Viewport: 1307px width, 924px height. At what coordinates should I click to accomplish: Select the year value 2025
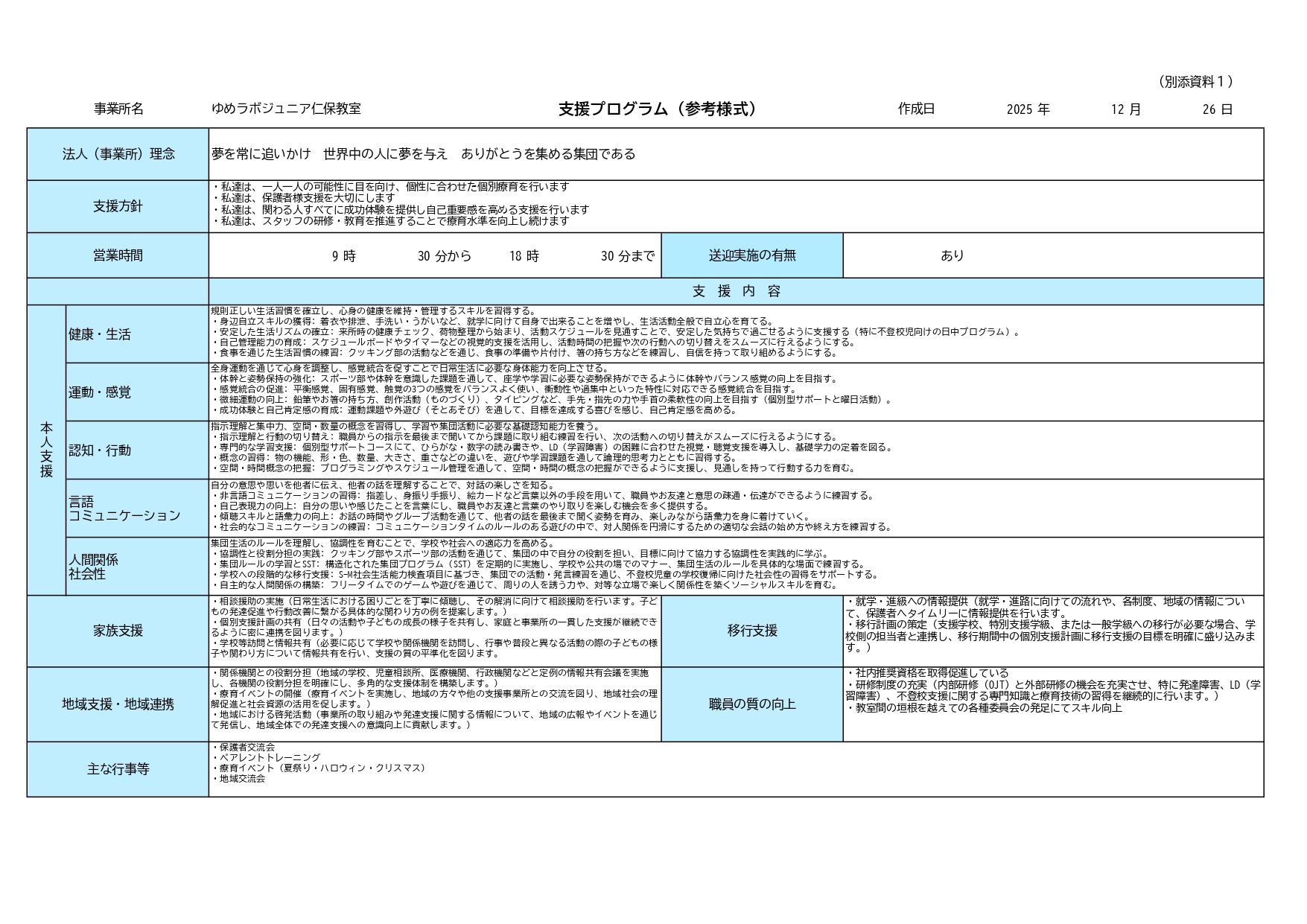1020,109
